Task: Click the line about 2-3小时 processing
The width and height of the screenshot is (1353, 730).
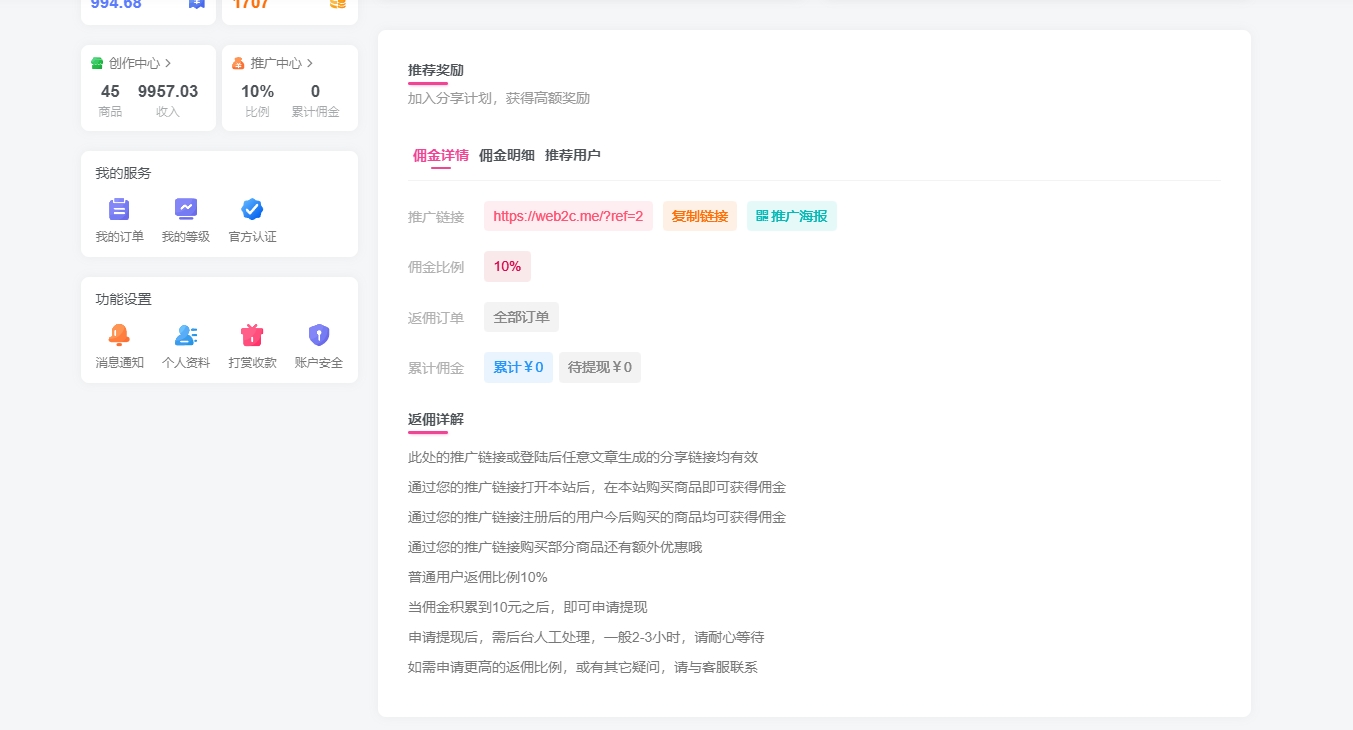Action: (x=586, y=637)
